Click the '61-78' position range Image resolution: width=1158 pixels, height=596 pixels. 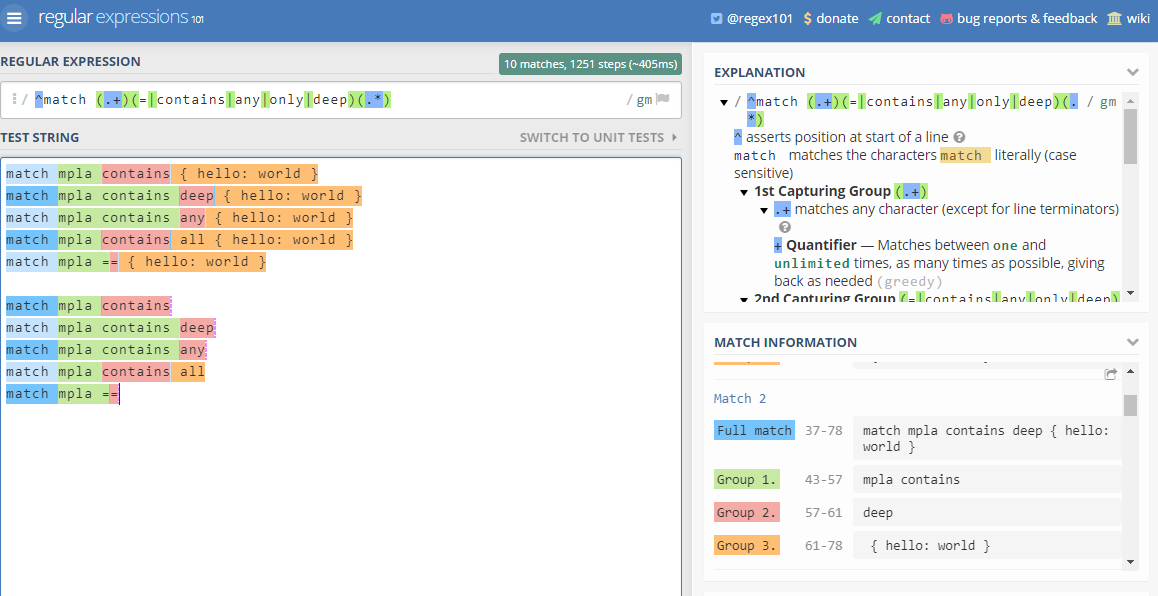coord(823,546)
